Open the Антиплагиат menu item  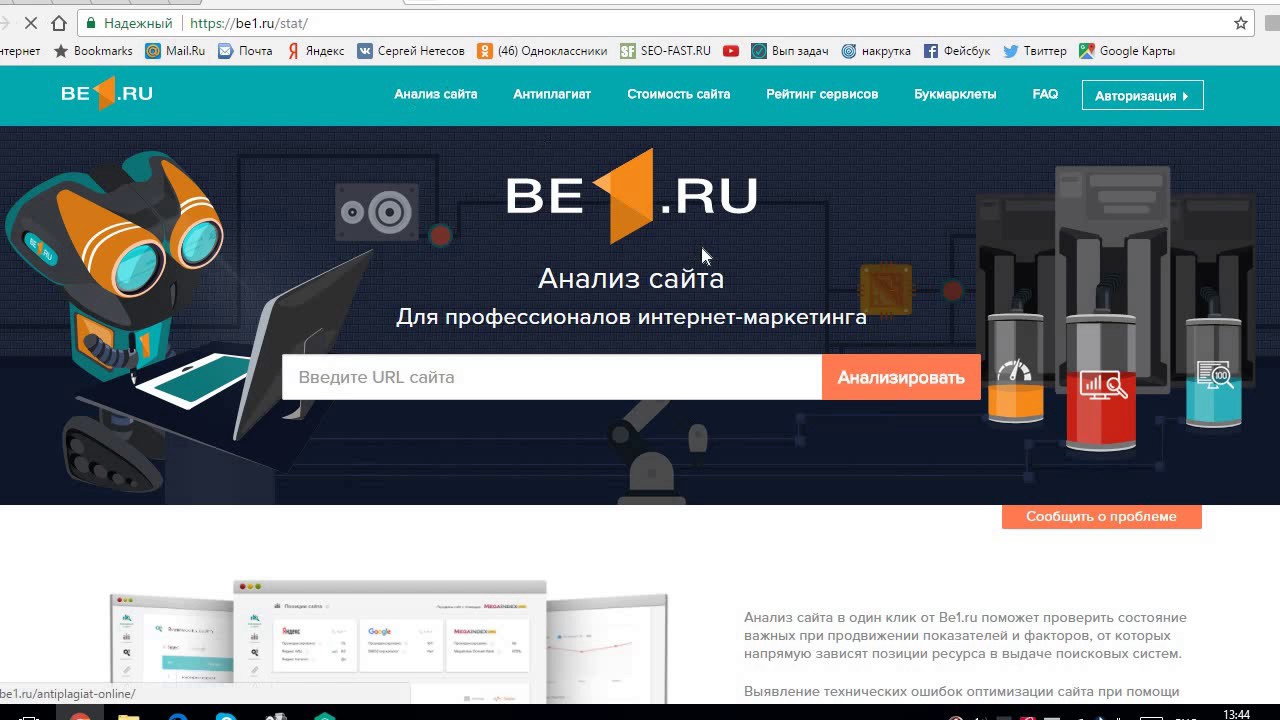(552, 94)
